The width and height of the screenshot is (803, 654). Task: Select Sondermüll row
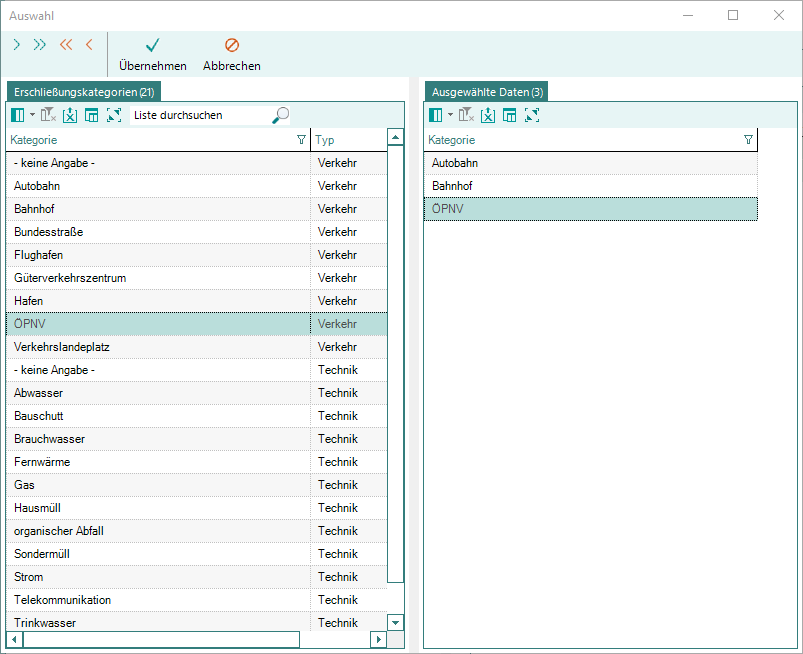pyautogui.click(x=197, y=554)
